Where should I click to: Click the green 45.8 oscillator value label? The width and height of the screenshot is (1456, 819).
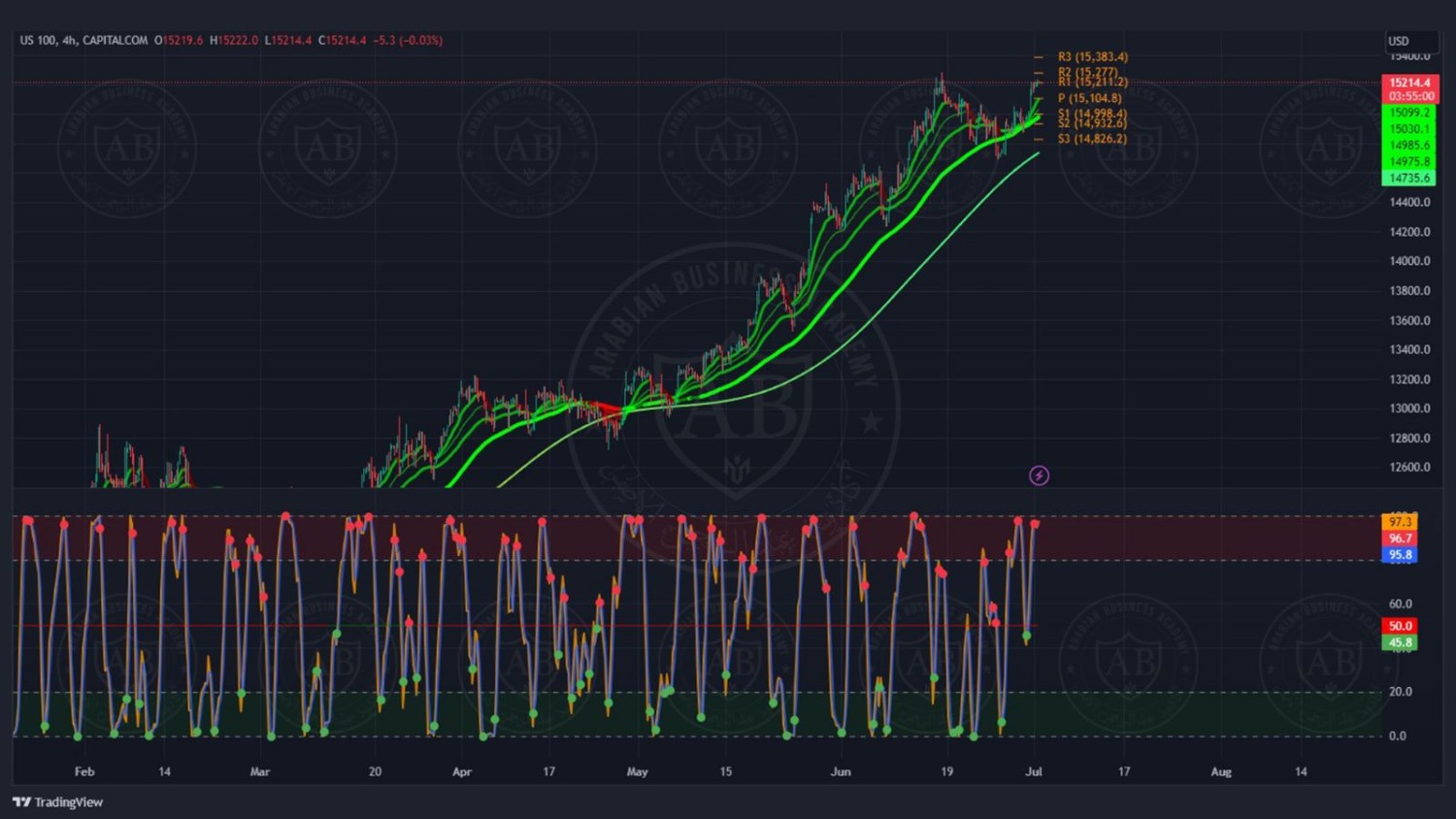coord(1400,642)
